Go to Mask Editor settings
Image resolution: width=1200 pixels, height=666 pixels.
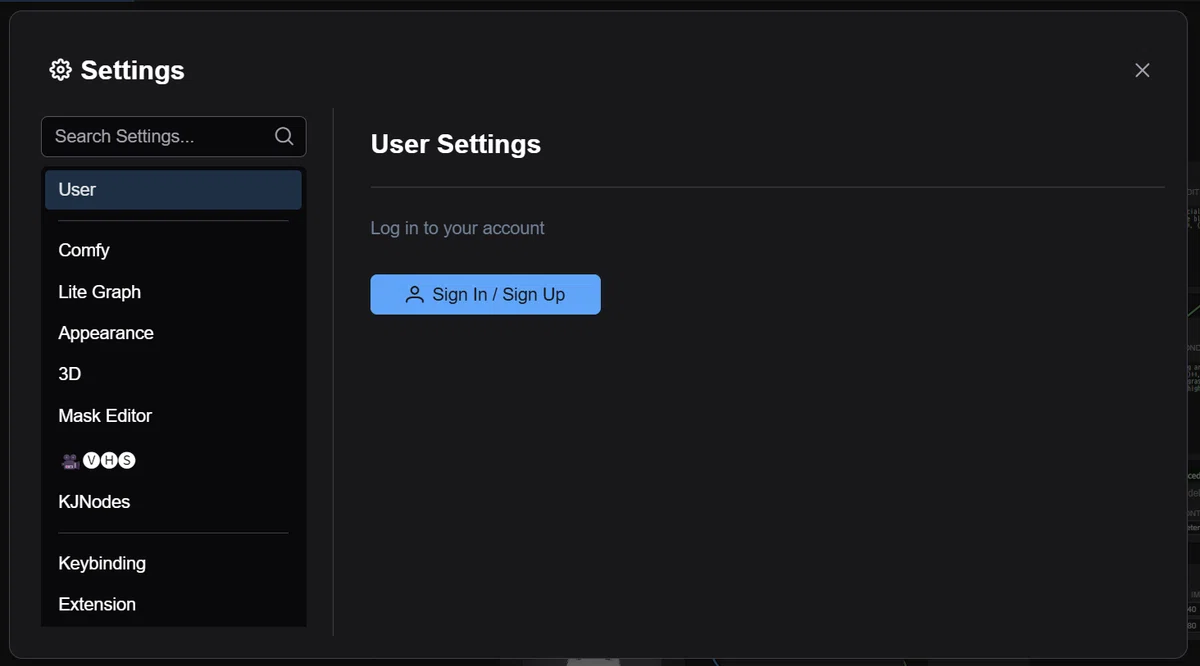(x=173, y=415)
